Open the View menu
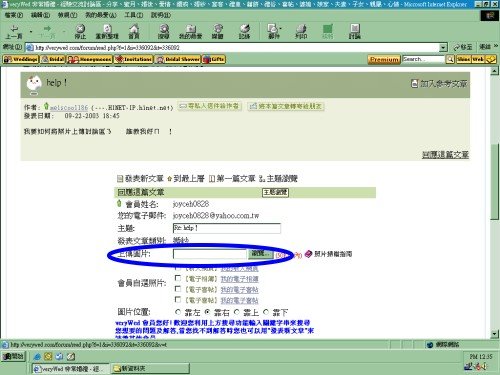 (67, 15)
